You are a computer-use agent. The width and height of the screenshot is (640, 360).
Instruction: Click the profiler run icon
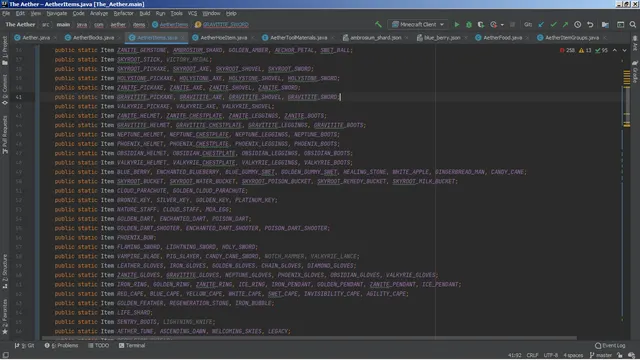click(x=493, y=24)
